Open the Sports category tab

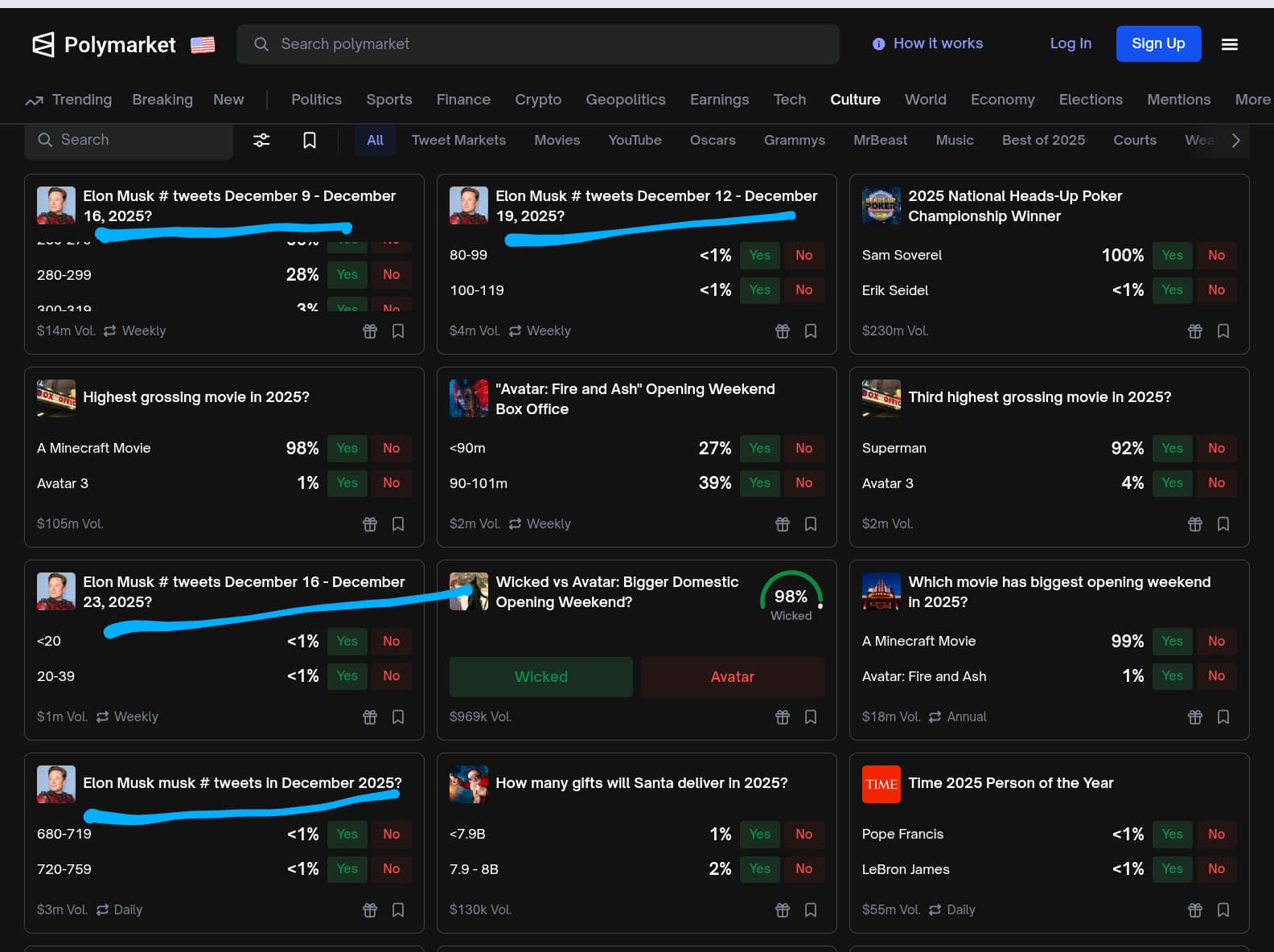click(388, 100)
